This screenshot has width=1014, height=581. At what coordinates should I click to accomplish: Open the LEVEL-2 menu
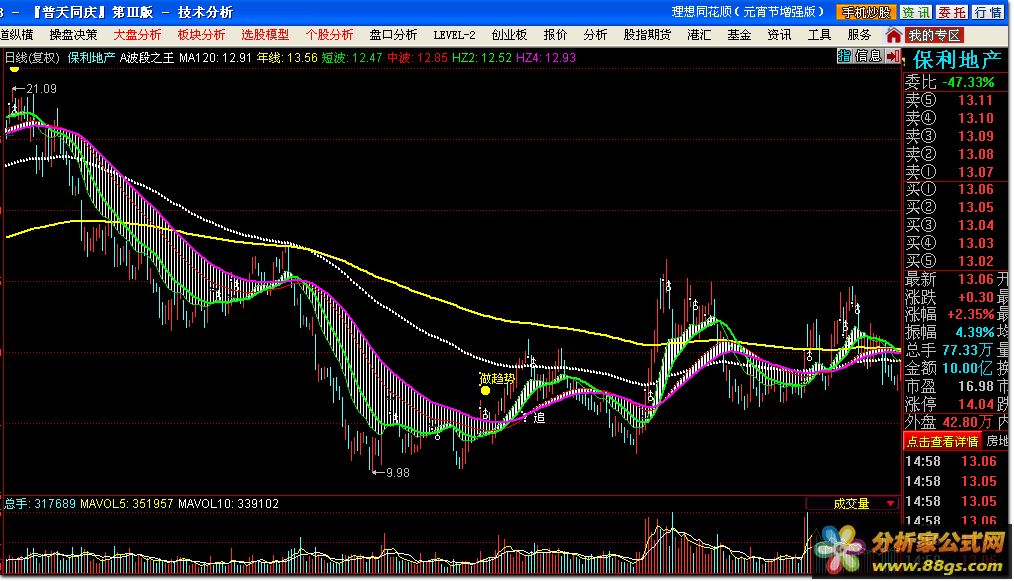454,35
